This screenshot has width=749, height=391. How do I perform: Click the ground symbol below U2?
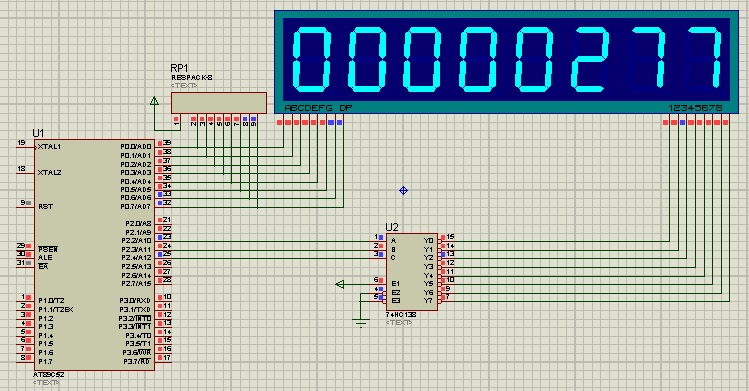coord(361,322)
